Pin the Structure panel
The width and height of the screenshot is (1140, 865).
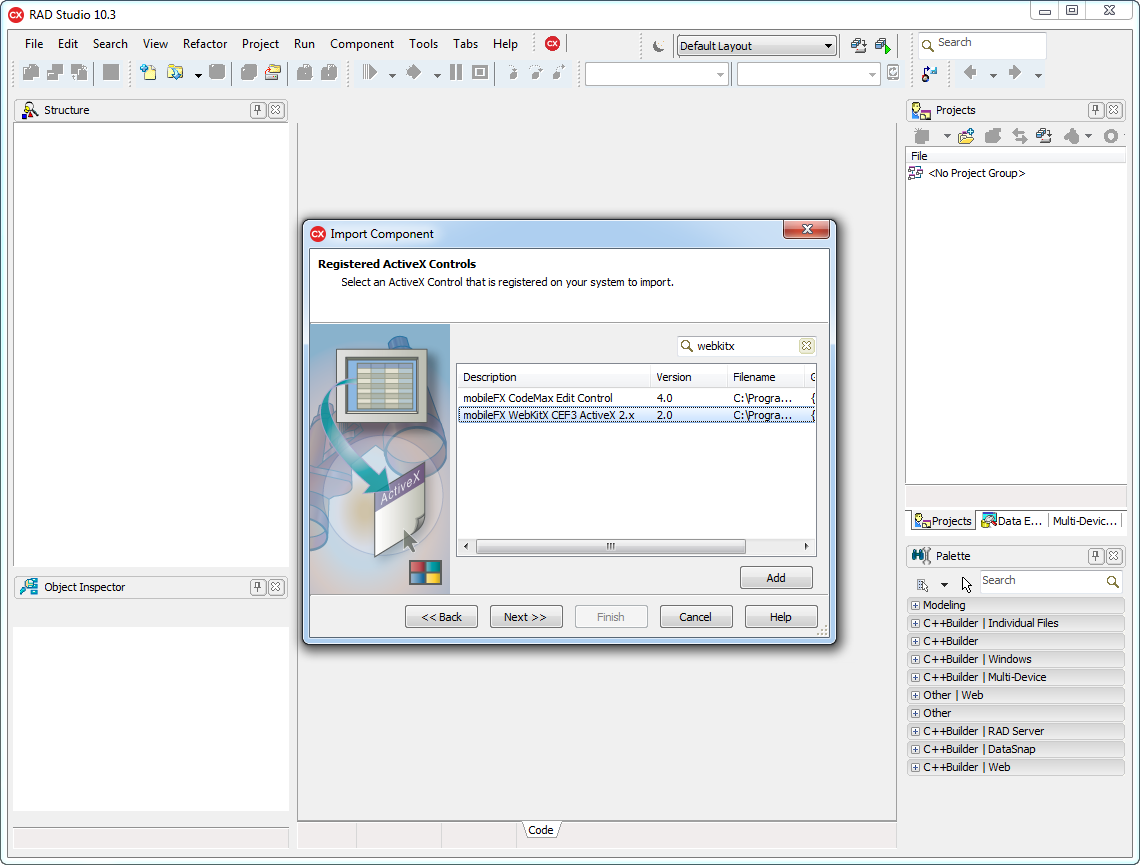click(x=257, y=110)
